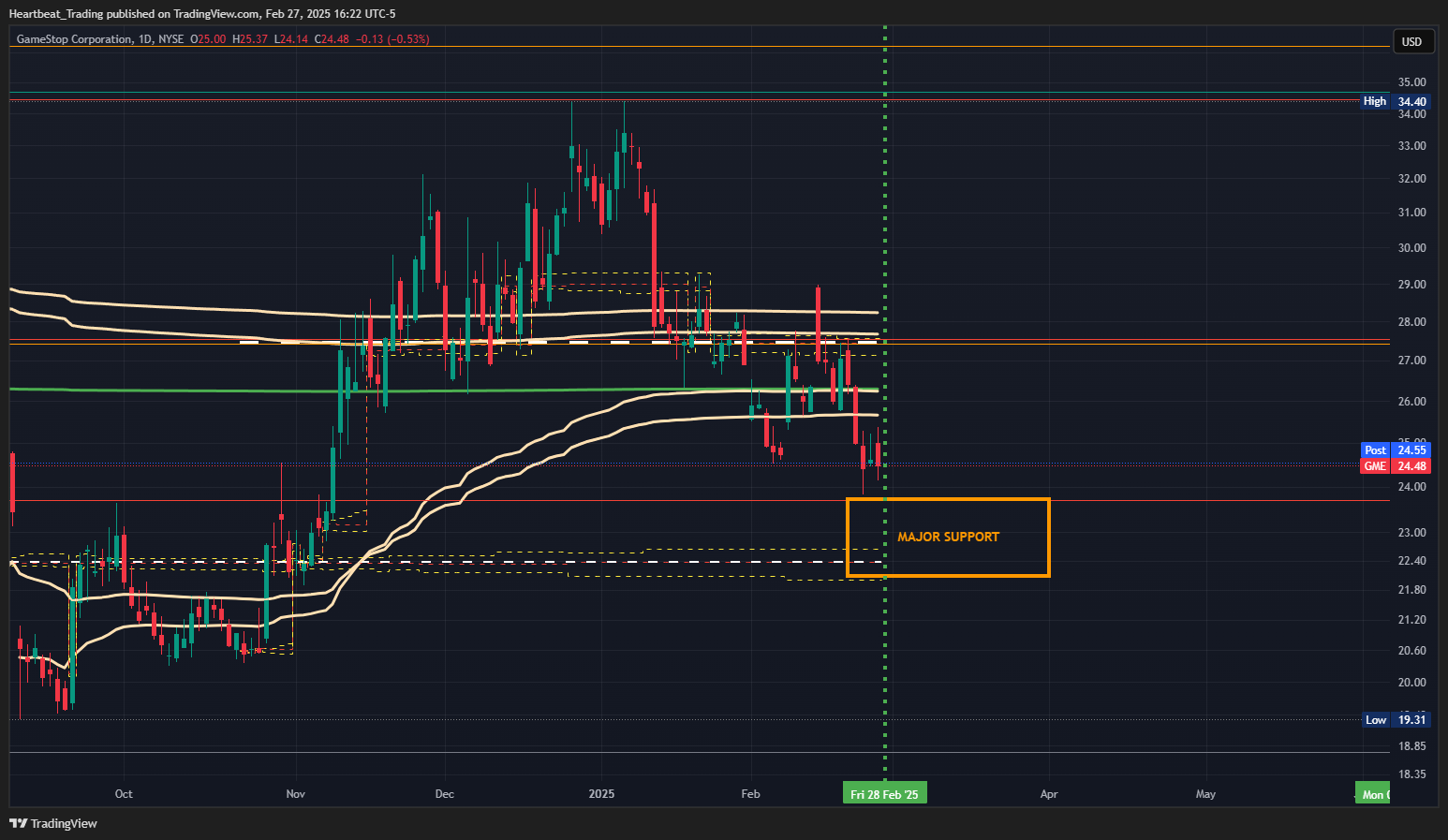Viewport: 1448px width, 840px height.
Task: Select the MAJOR SUPPORT annotation text
Action: pos(948,537)
